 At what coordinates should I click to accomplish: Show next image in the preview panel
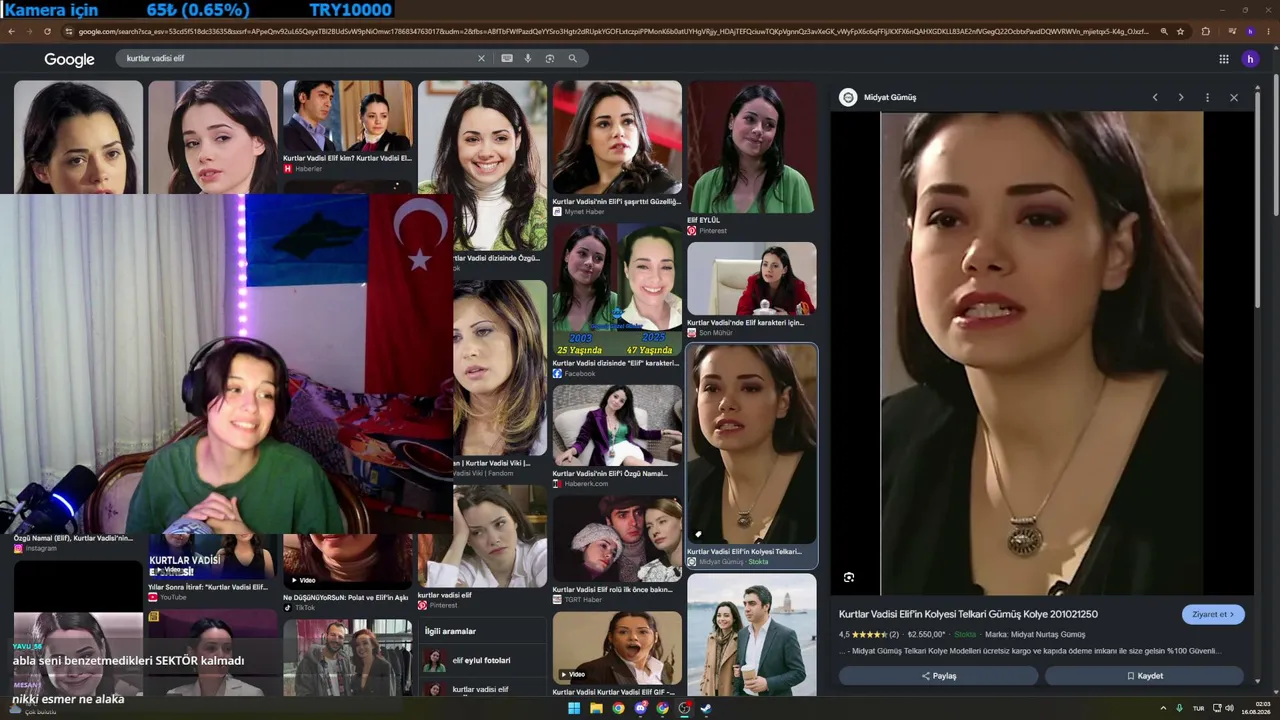pos(1181,97)
